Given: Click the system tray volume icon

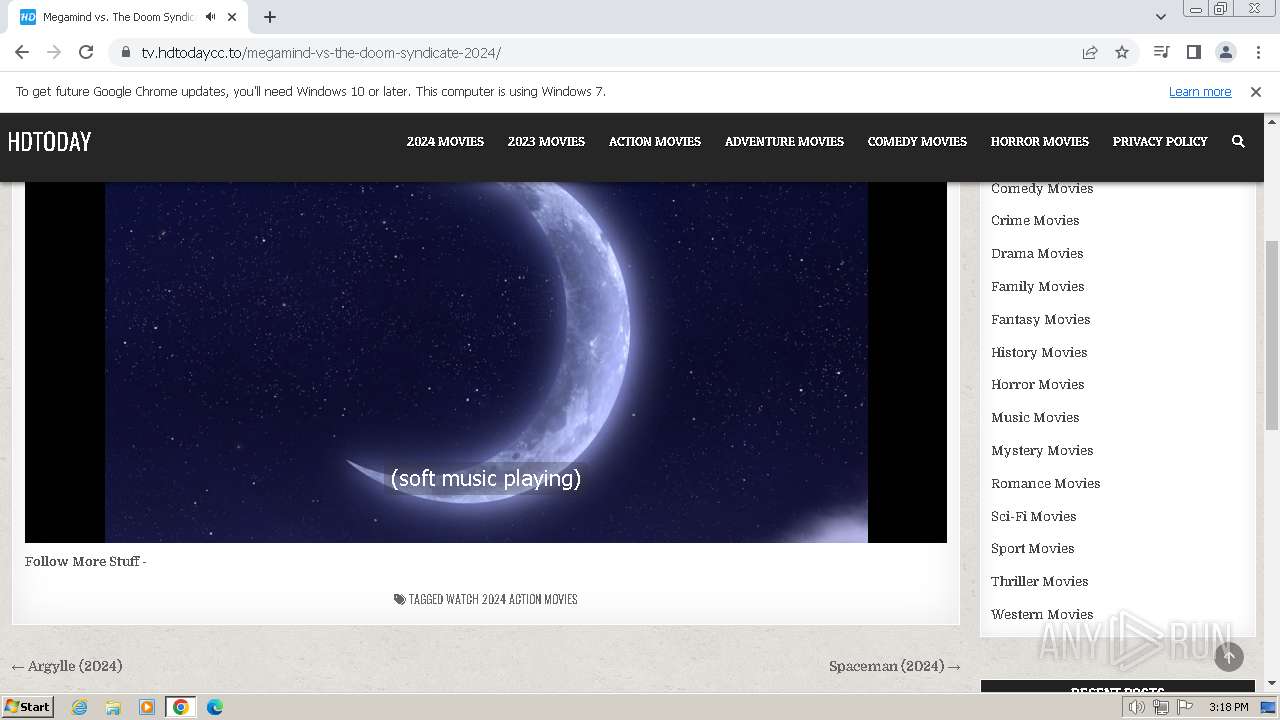Looking at the screenshot, I should [1137, 707].
